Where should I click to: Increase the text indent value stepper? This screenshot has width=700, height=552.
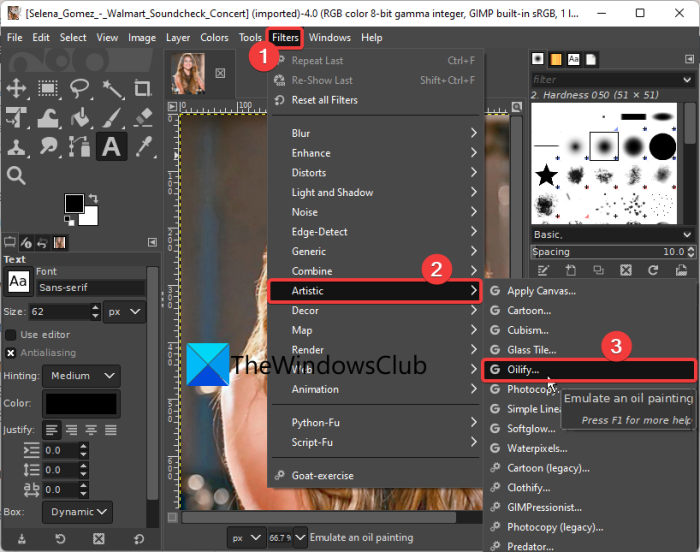83,446
